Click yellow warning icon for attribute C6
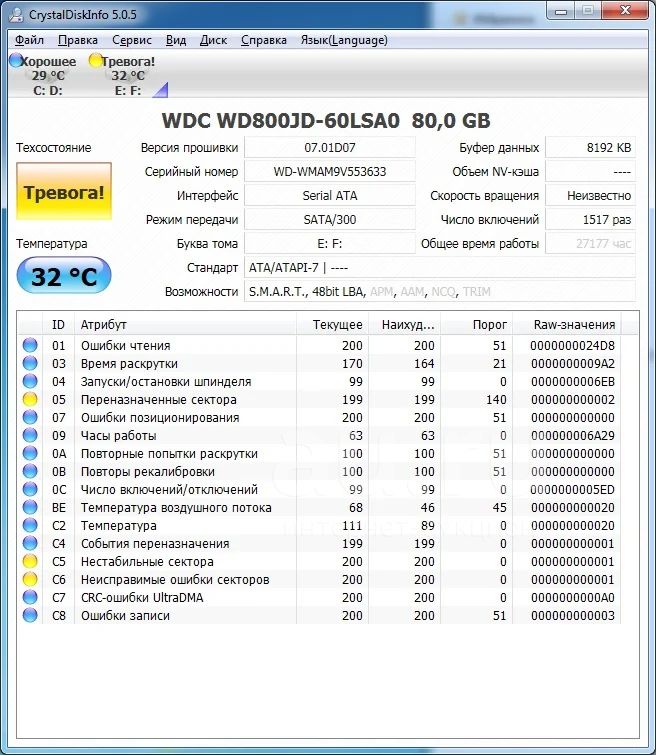The height and width of the screenshot is (755, 656). point(30,579)
